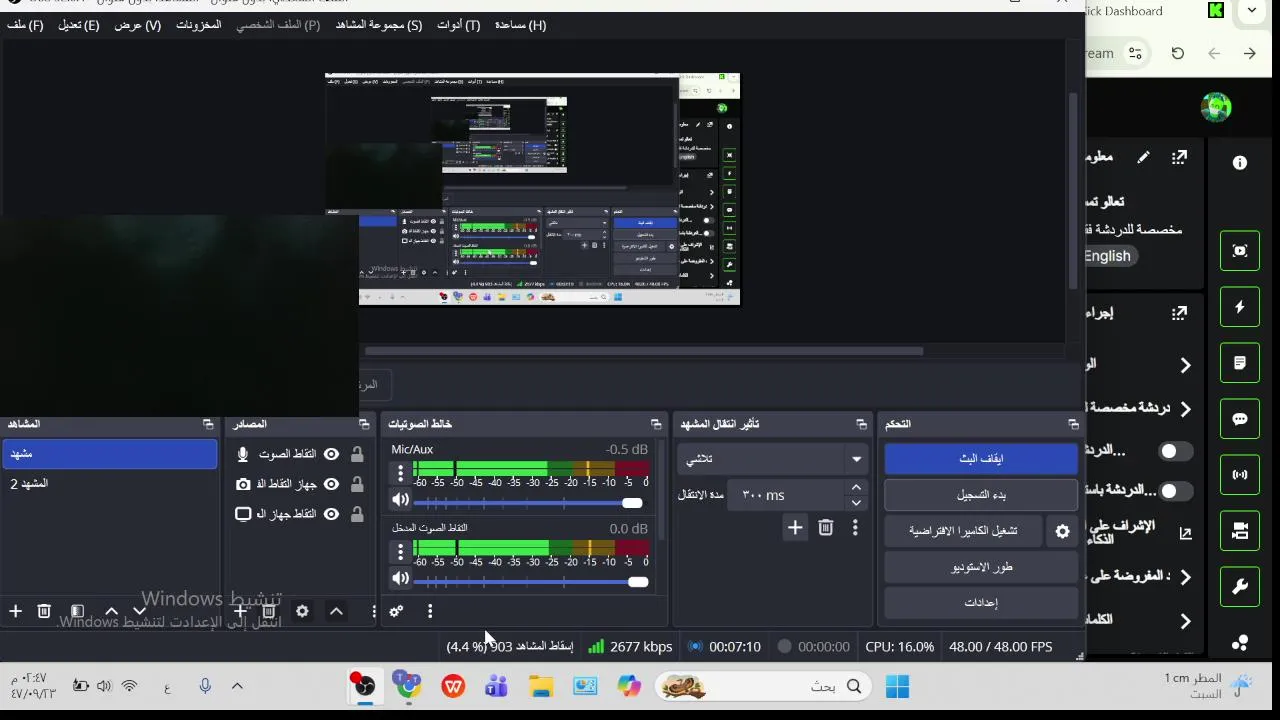The image size is (1280, 720).
Task: Start recording with بدء التسجيل button
Action: (981, 495)
